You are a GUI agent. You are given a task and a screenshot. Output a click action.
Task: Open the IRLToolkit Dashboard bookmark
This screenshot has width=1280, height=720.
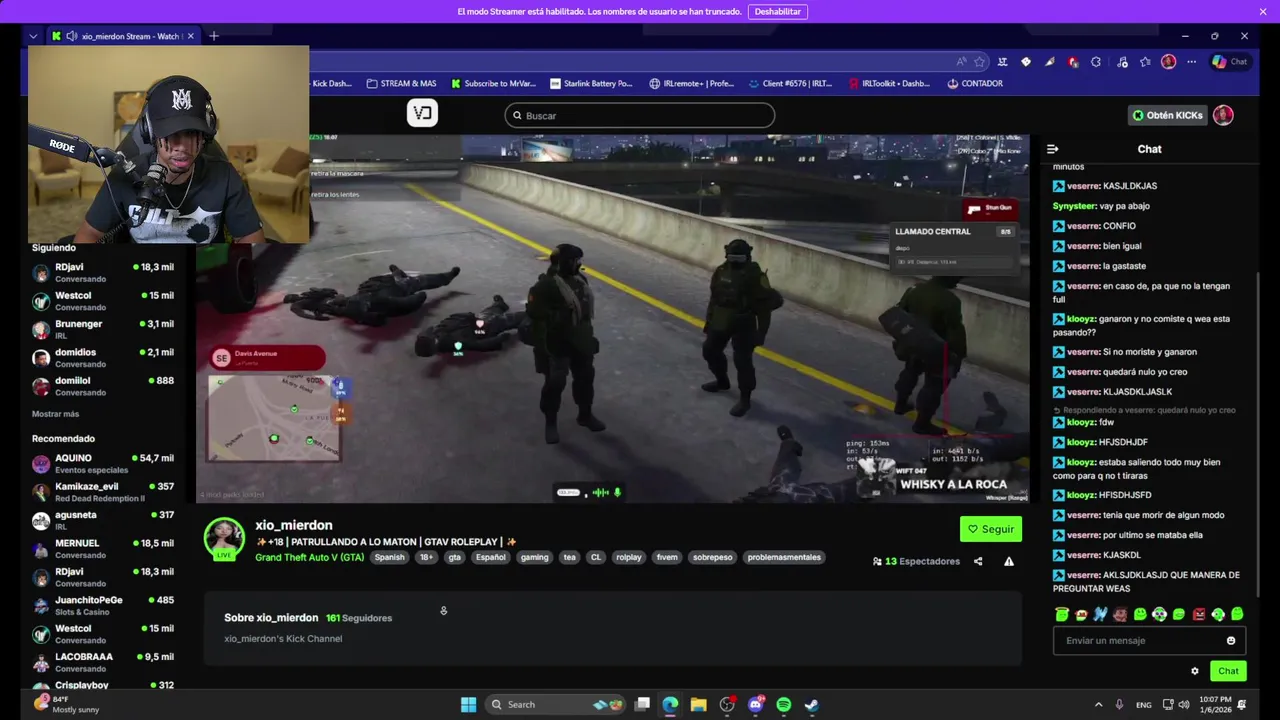[888, 84]
